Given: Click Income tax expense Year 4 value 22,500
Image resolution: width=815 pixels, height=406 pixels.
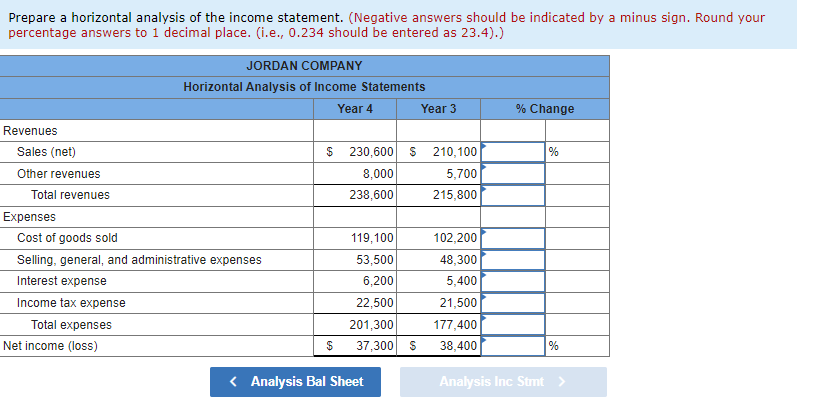Looking at the screenshot, I should click(375, 303).
